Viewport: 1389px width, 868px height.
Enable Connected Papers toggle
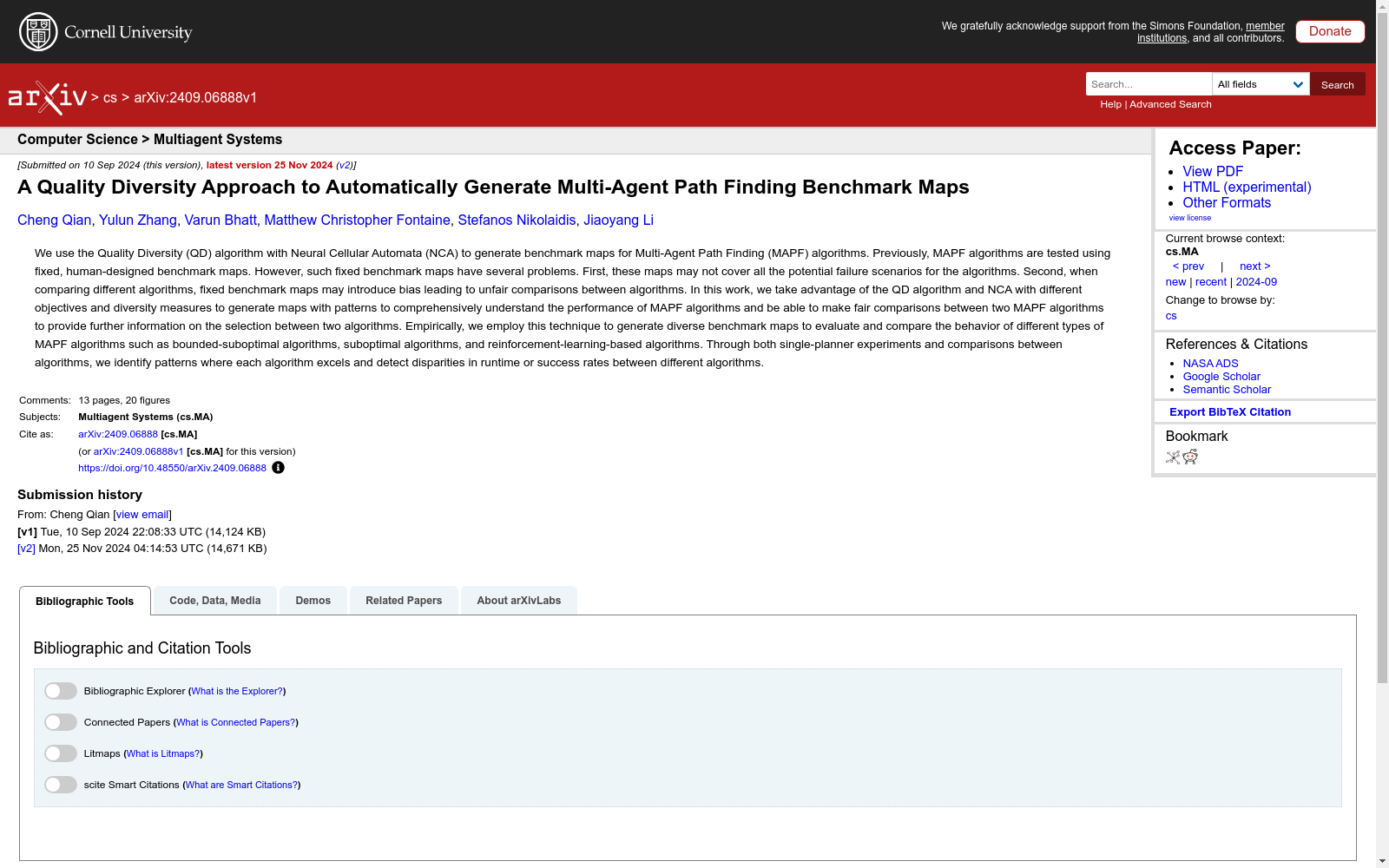[61, 722]
